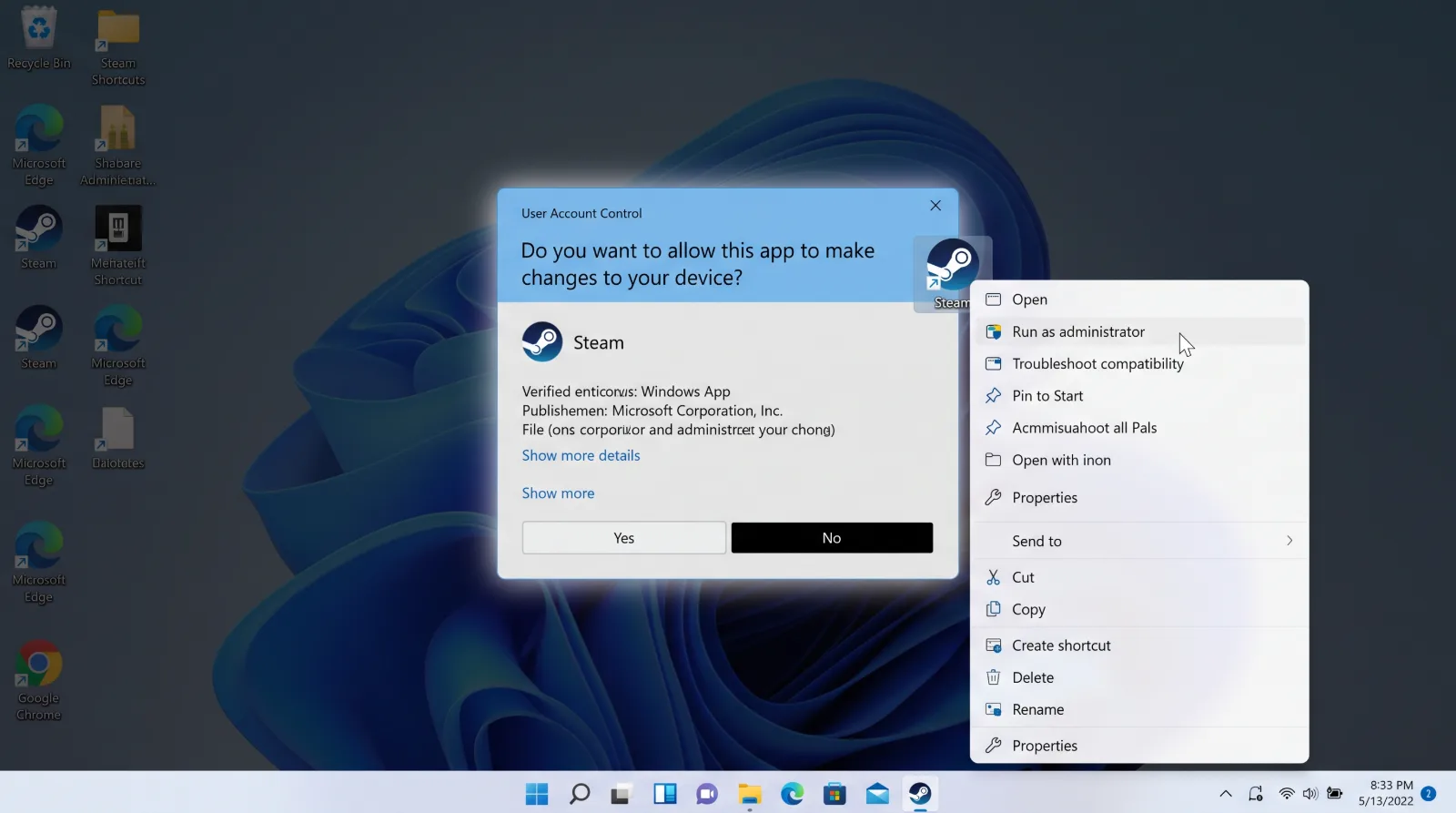This screenshot has width=1456, height=813.
Task: Open the Chat taskbar icon
Action: pyautogui.click(x=707, y=794)
